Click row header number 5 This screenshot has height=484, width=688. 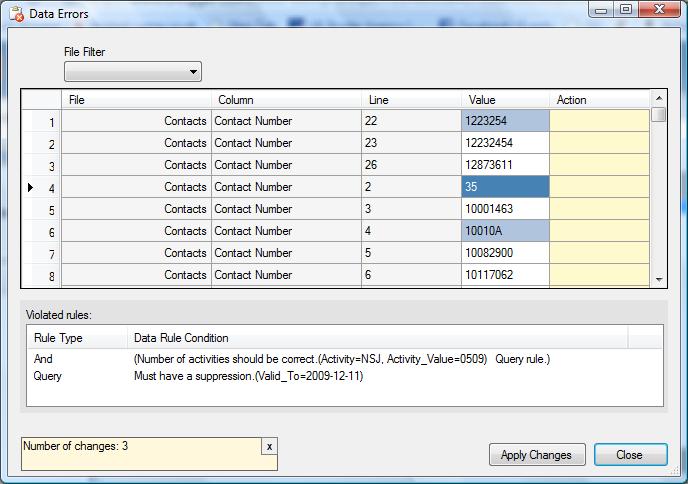pyautogui.click(x=42, y=209)
